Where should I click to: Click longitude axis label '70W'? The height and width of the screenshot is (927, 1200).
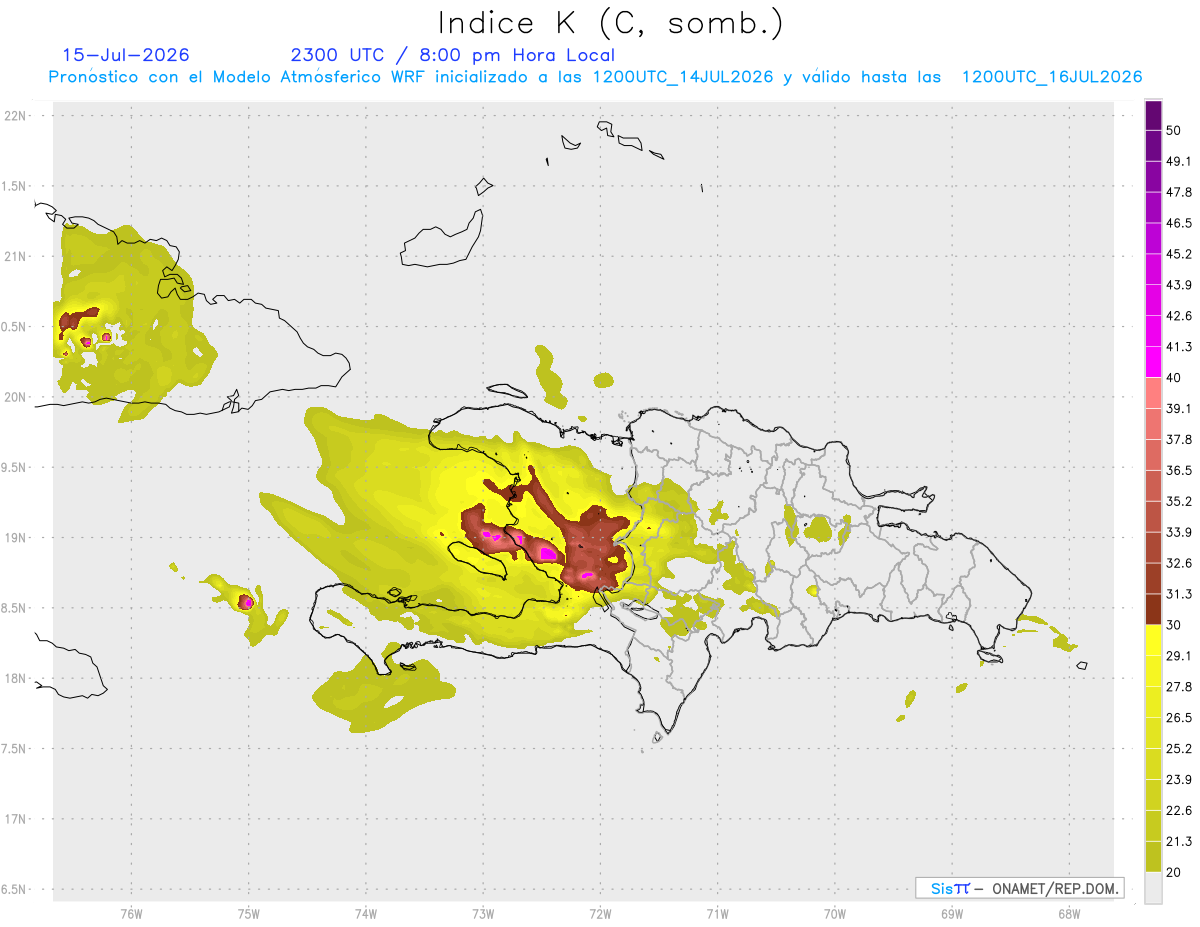(835, 913)
